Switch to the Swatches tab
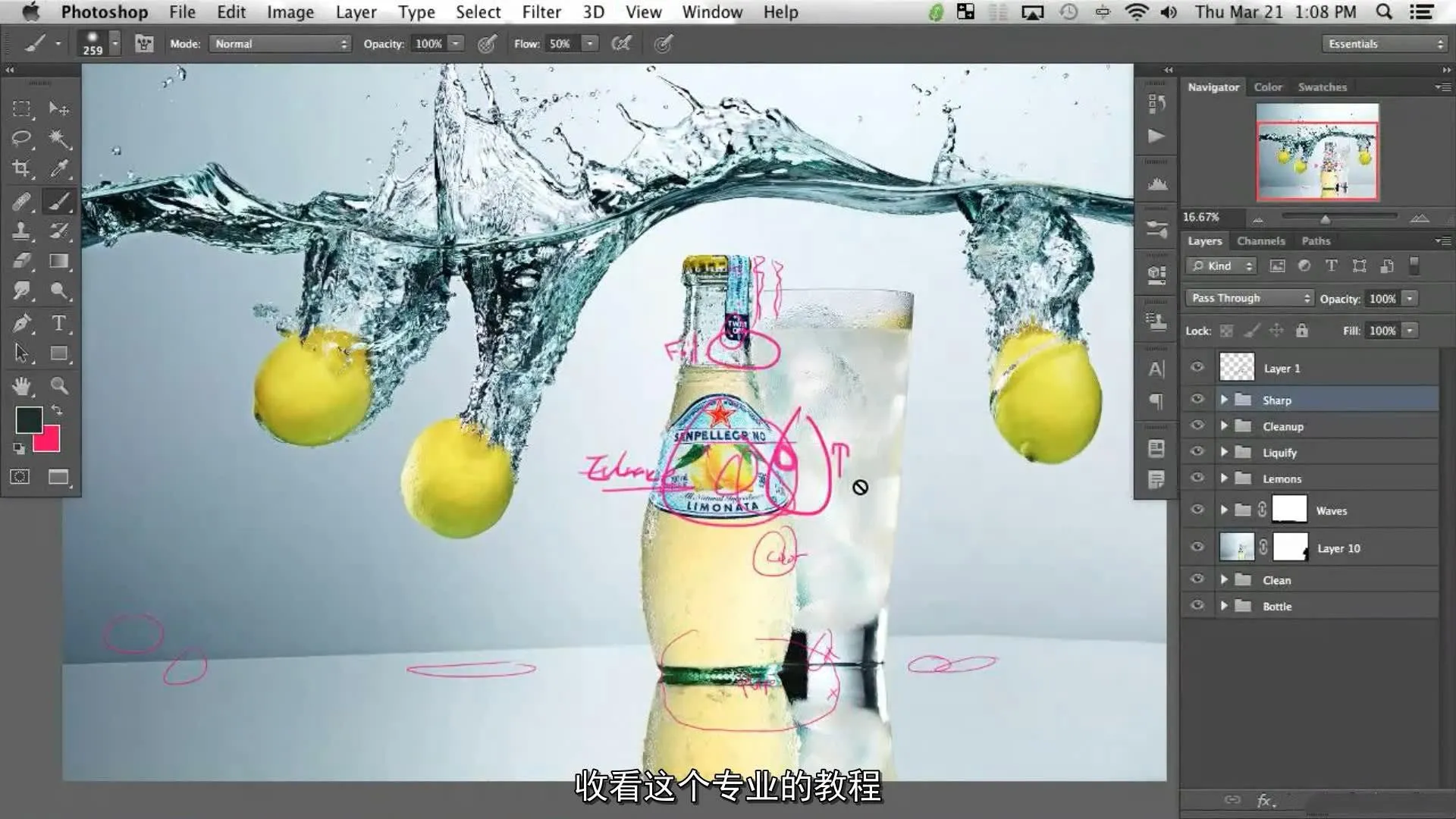The image size is (1456, 819). 1322,87
